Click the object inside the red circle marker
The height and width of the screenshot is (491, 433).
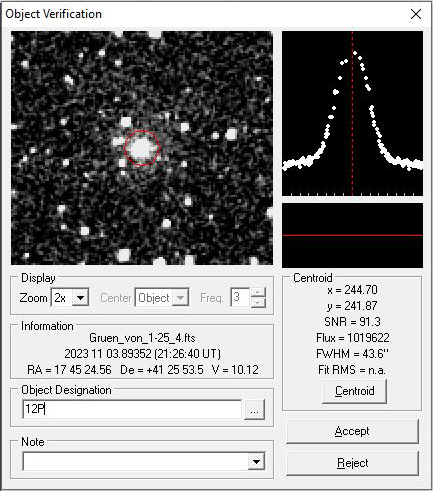142,148
